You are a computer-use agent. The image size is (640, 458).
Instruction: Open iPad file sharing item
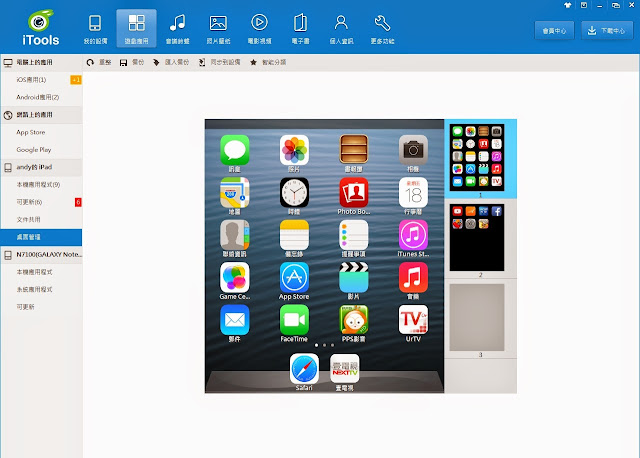41,220
